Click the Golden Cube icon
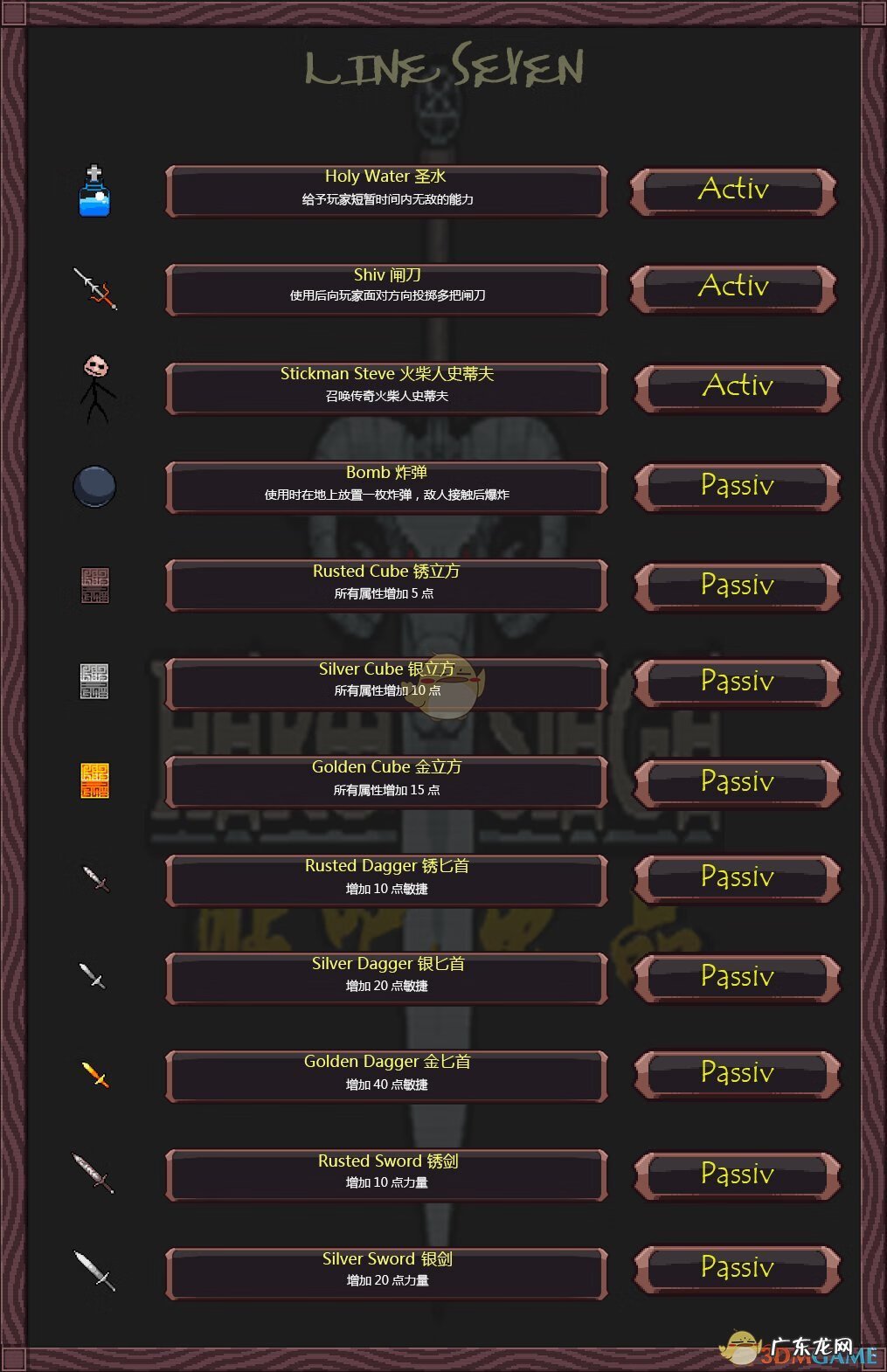 (94, 780)
